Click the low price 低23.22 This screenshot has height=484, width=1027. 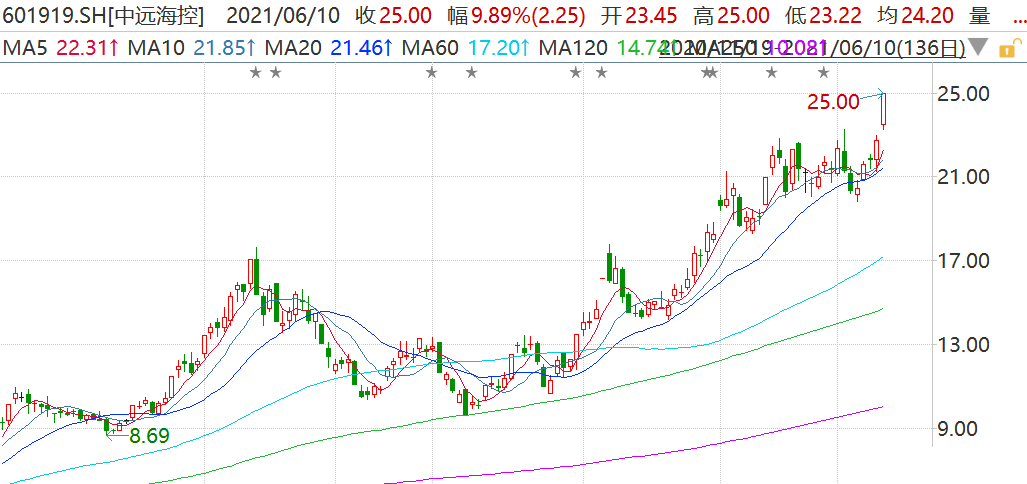click(x=823, y=16)
